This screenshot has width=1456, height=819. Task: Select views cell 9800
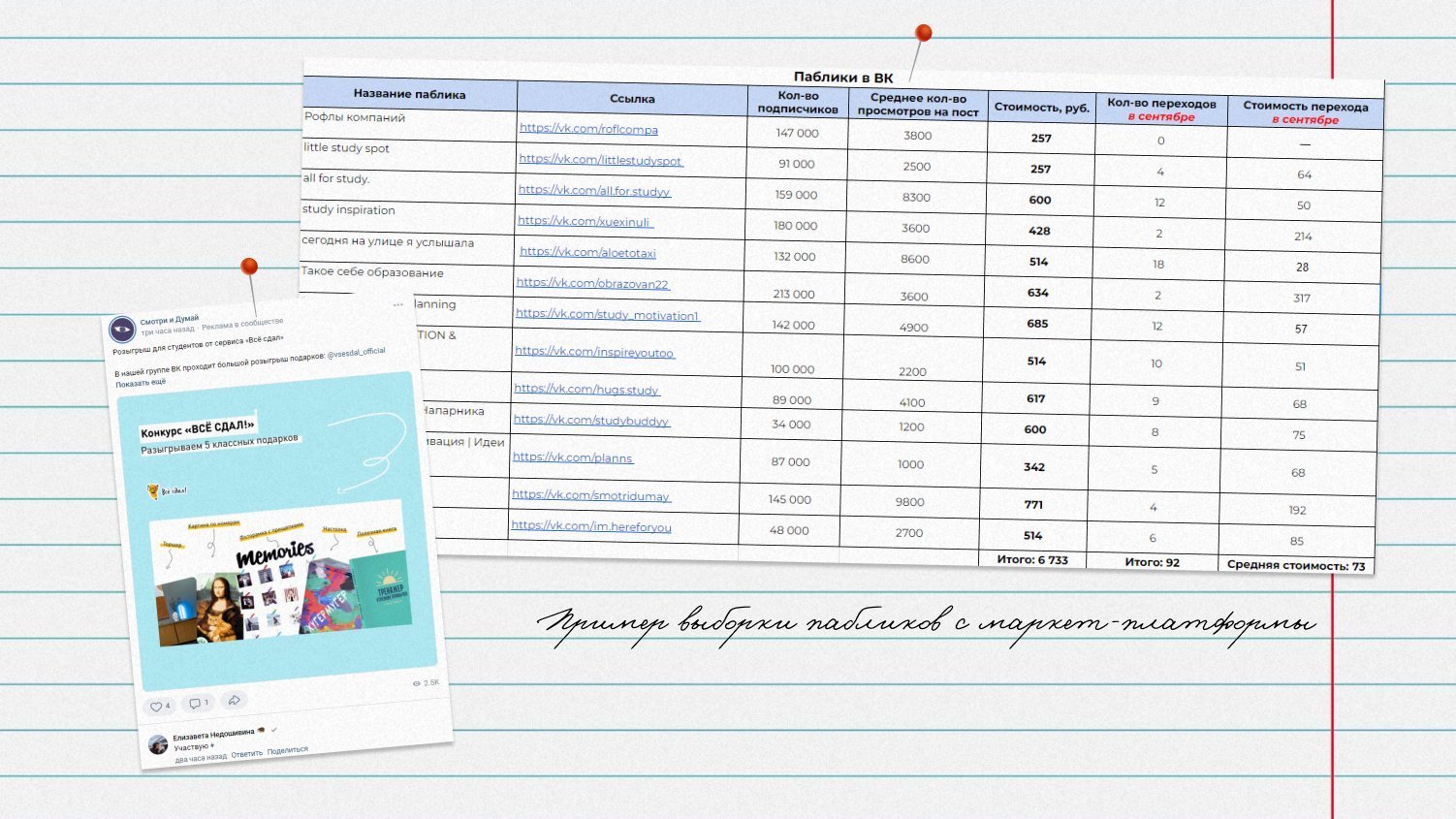(x=909, y=502)
